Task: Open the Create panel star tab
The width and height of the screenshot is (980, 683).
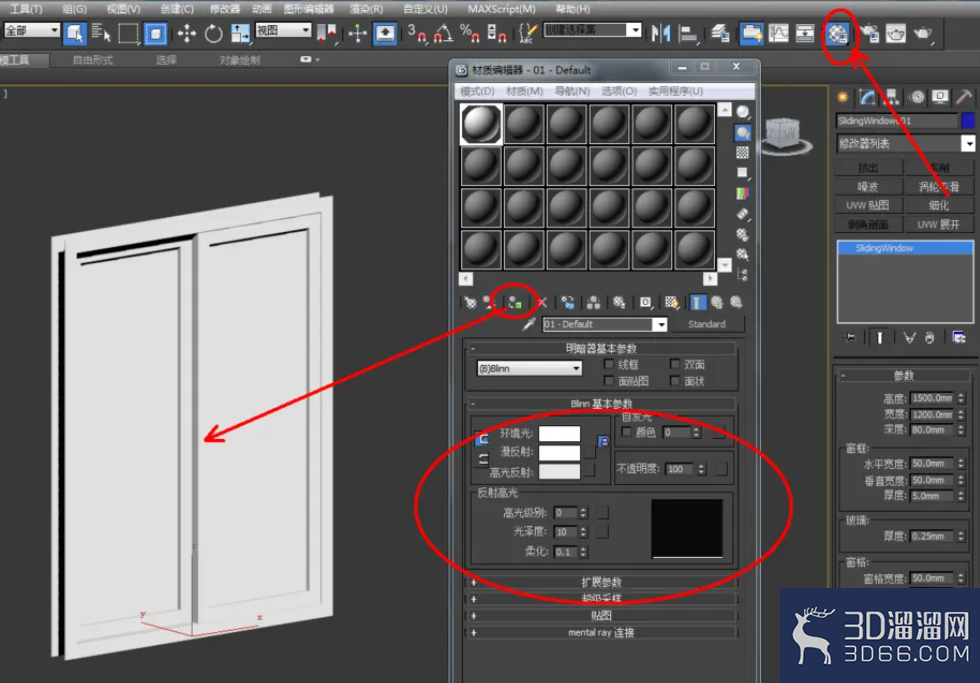Action: point(843,97)
